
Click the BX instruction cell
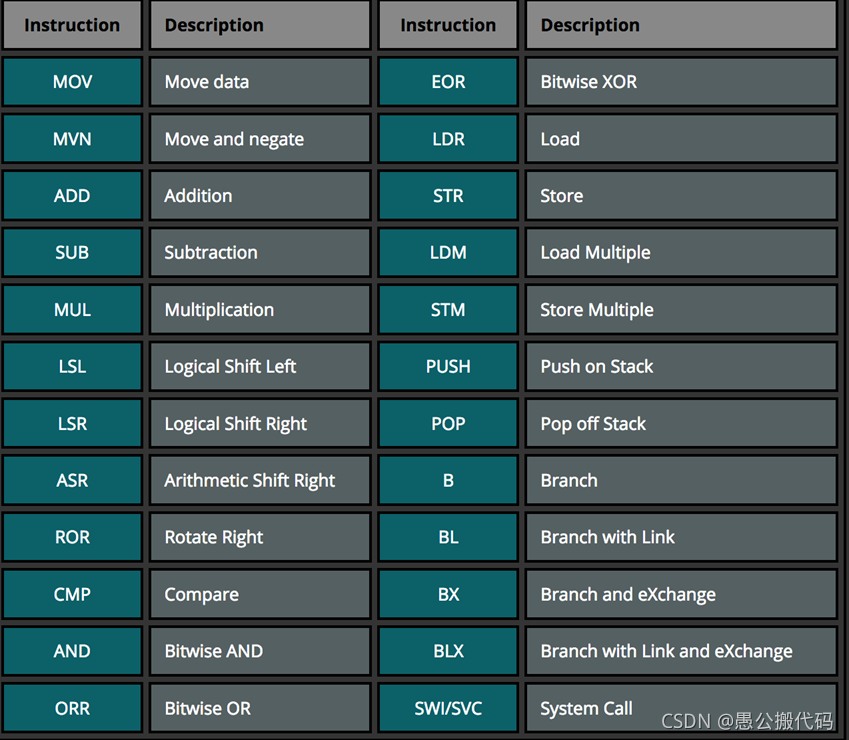click(448, 594)
